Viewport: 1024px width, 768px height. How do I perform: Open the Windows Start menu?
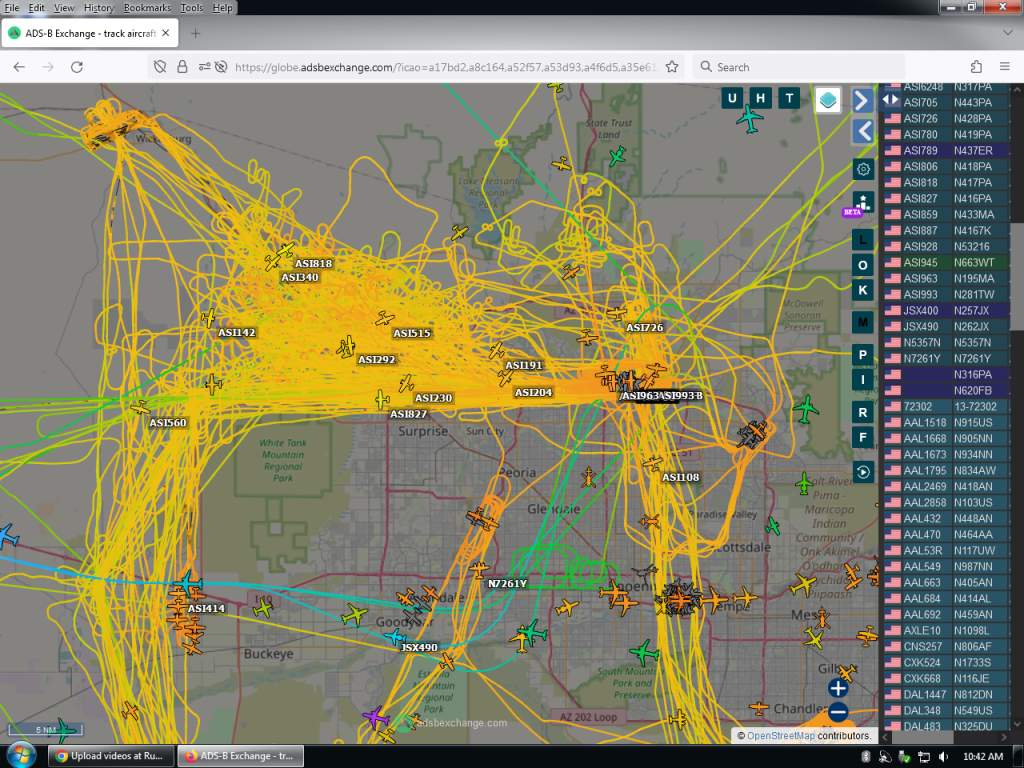click(20, 756)
